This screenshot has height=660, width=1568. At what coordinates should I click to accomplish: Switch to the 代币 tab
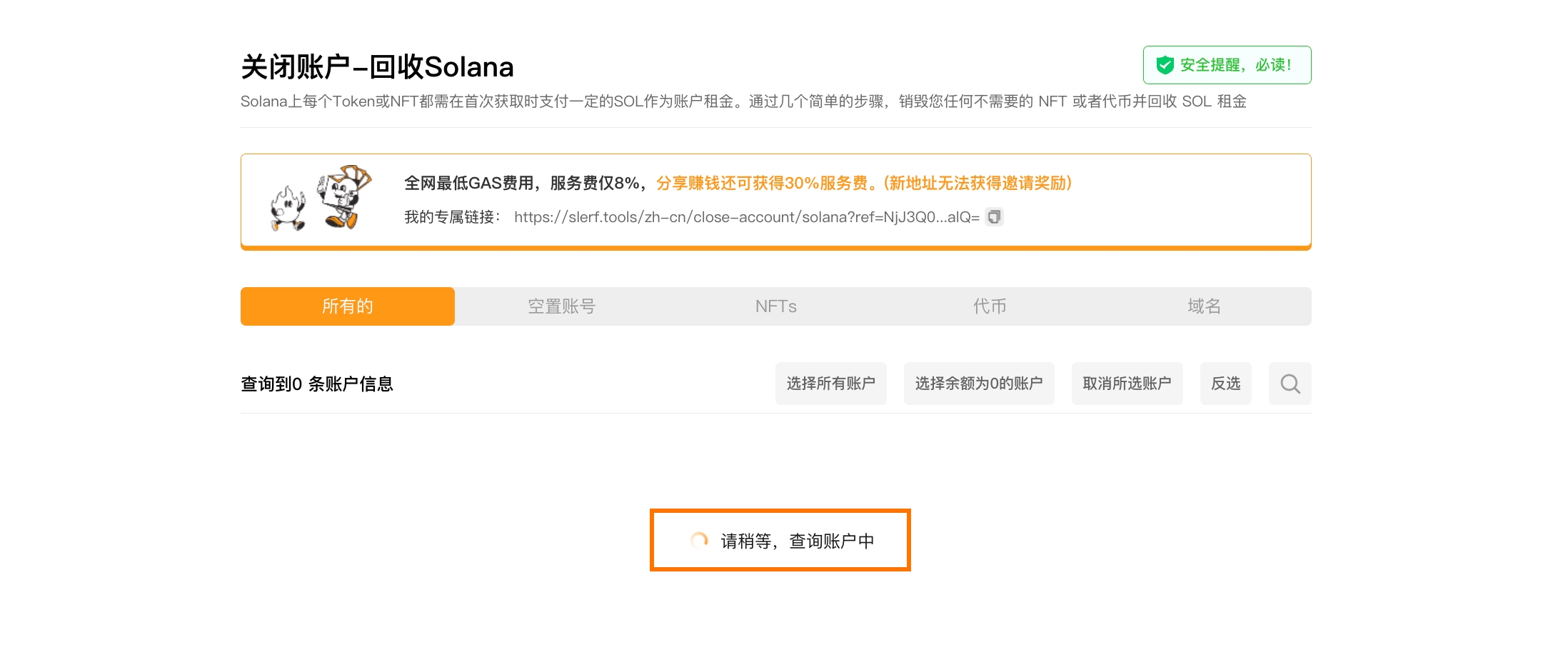990,306
